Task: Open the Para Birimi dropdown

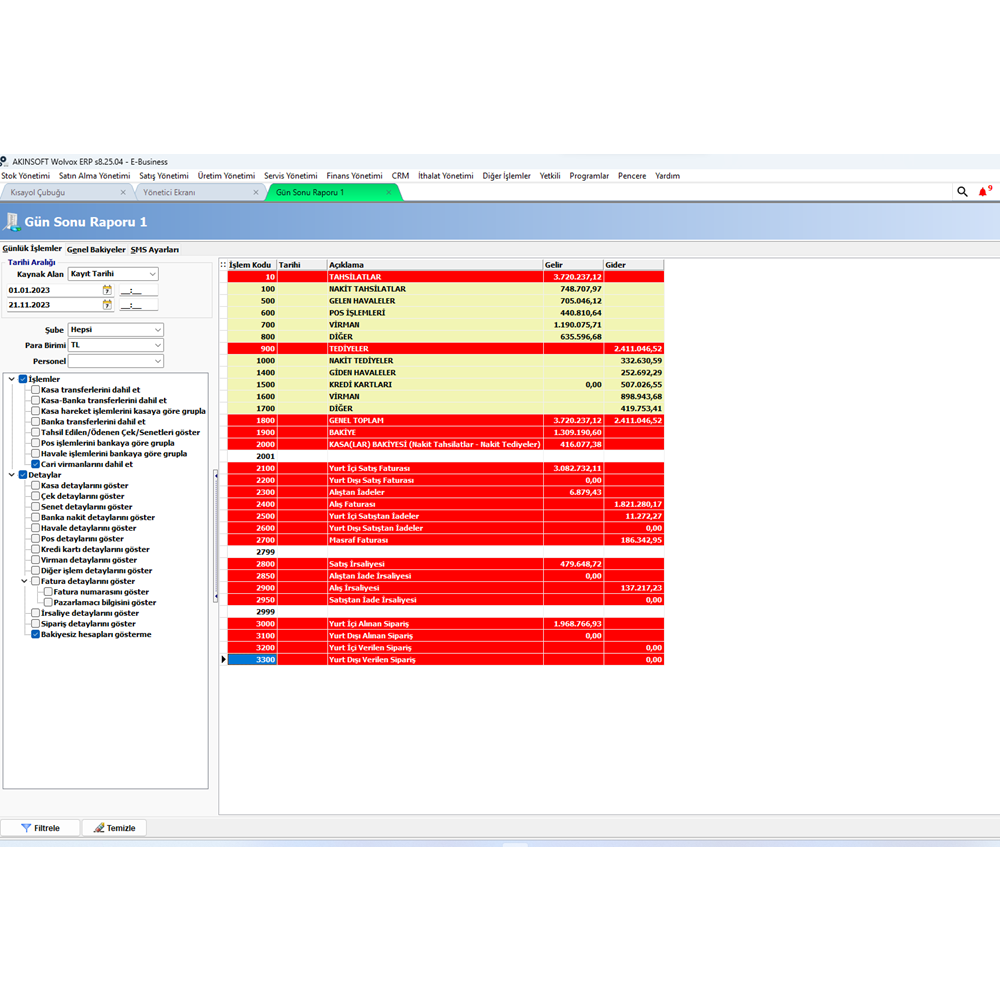Action: [115, 345]
